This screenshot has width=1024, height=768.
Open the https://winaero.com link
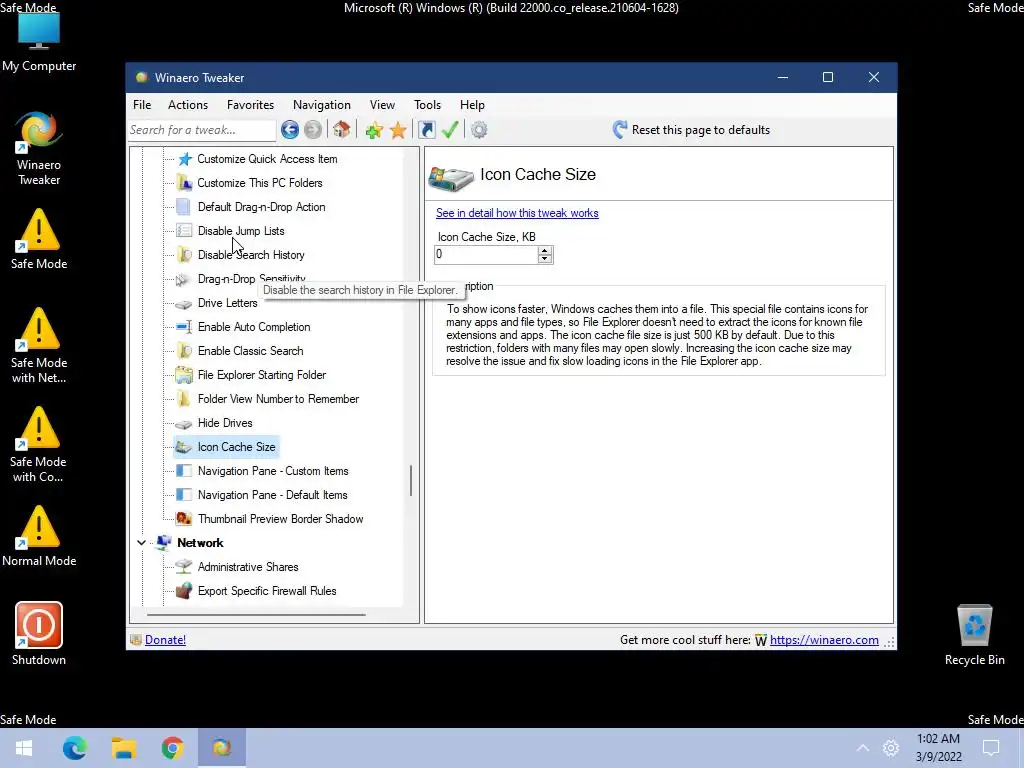(x=824, y=640)
